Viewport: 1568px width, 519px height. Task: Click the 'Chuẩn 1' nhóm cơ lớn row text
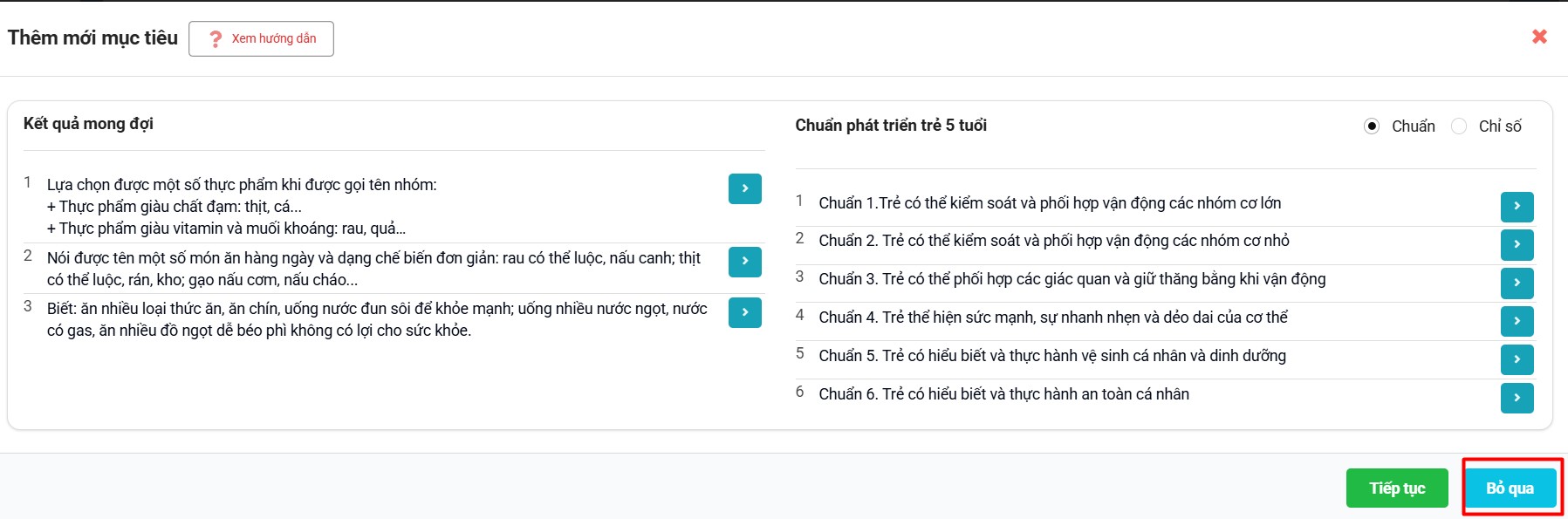coord(1049,203)
